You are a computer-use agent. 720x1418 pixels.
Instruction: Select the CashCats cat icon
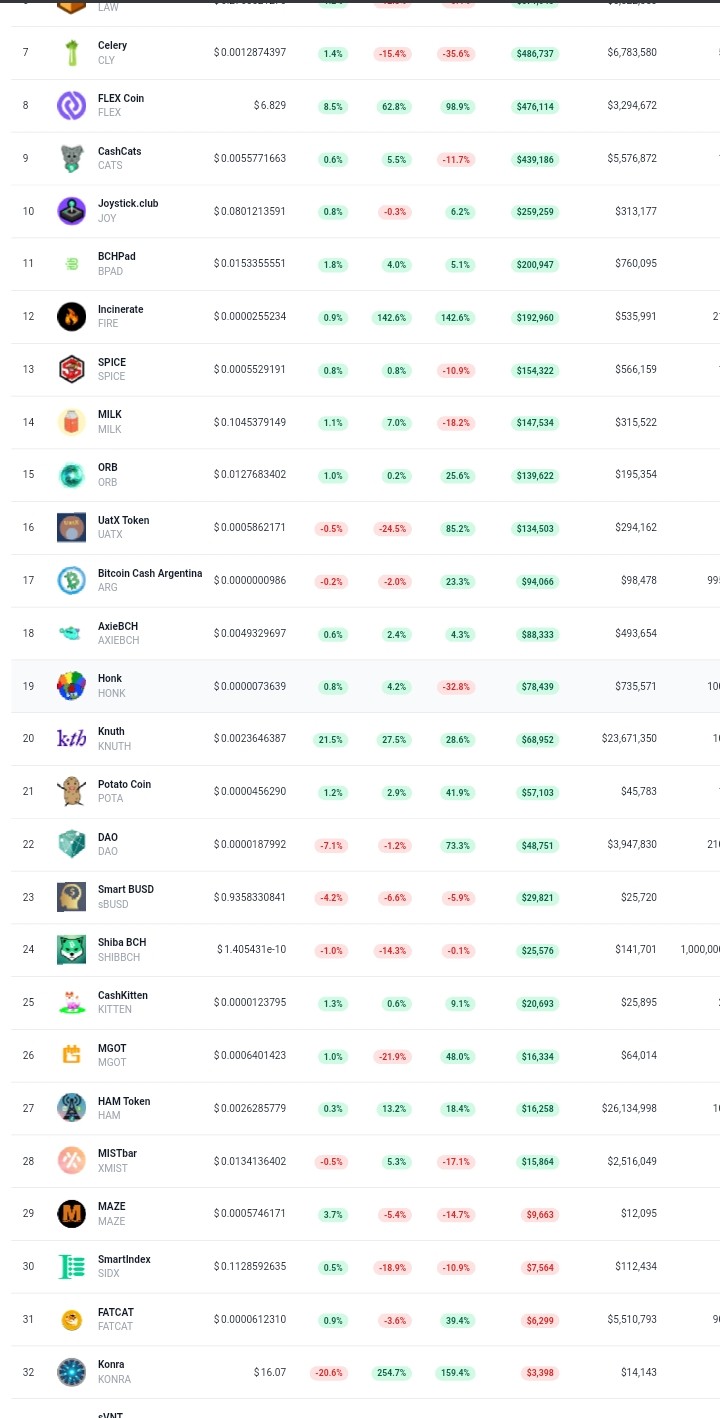click(72, 158)
